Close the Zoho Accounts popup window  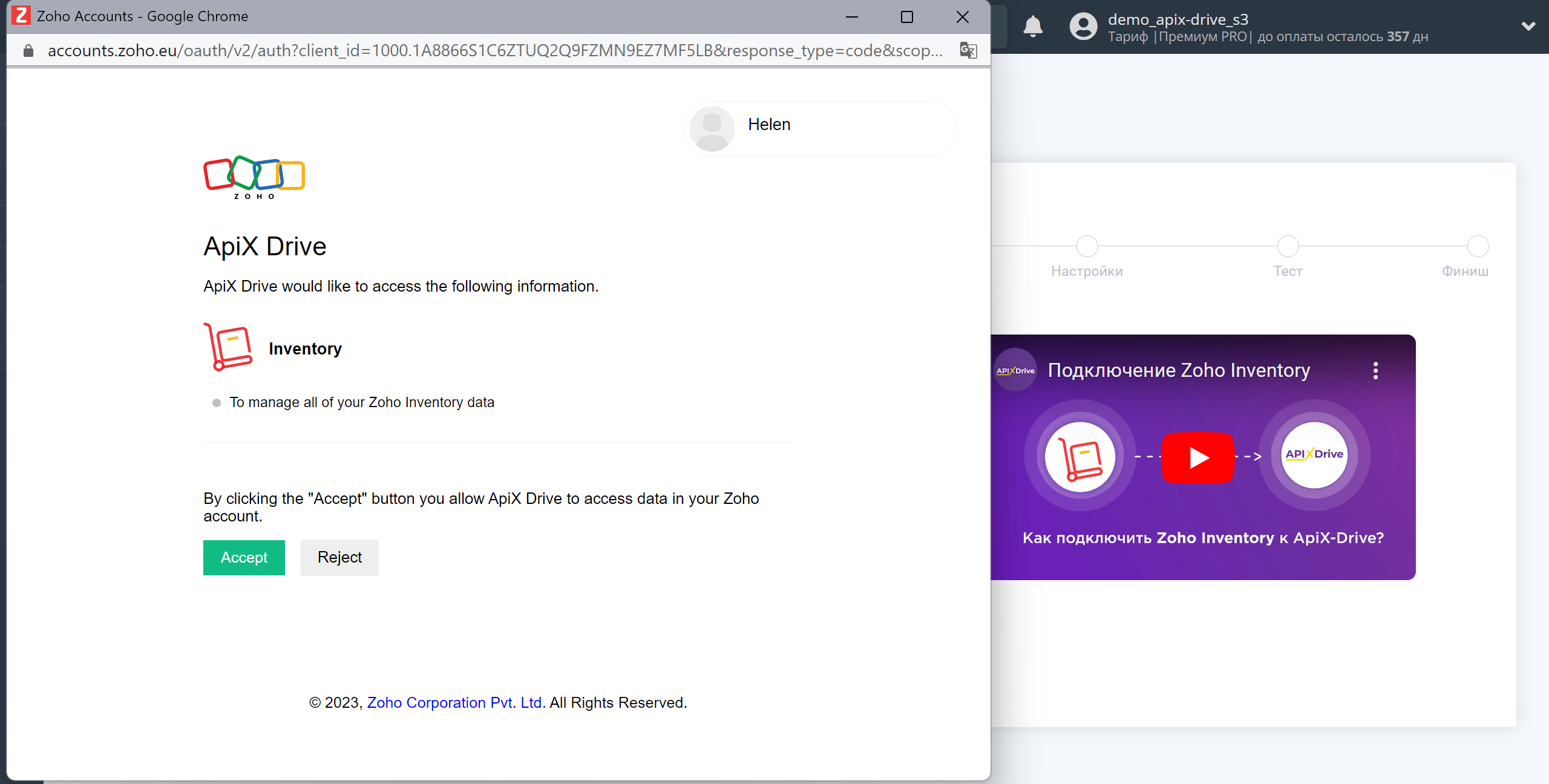(x=963, y=17)
